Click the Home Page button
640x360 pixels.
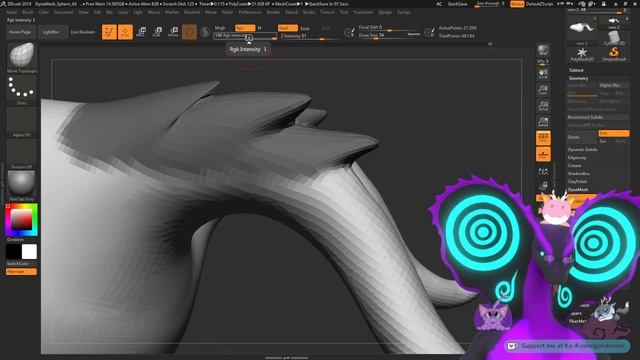20,32
